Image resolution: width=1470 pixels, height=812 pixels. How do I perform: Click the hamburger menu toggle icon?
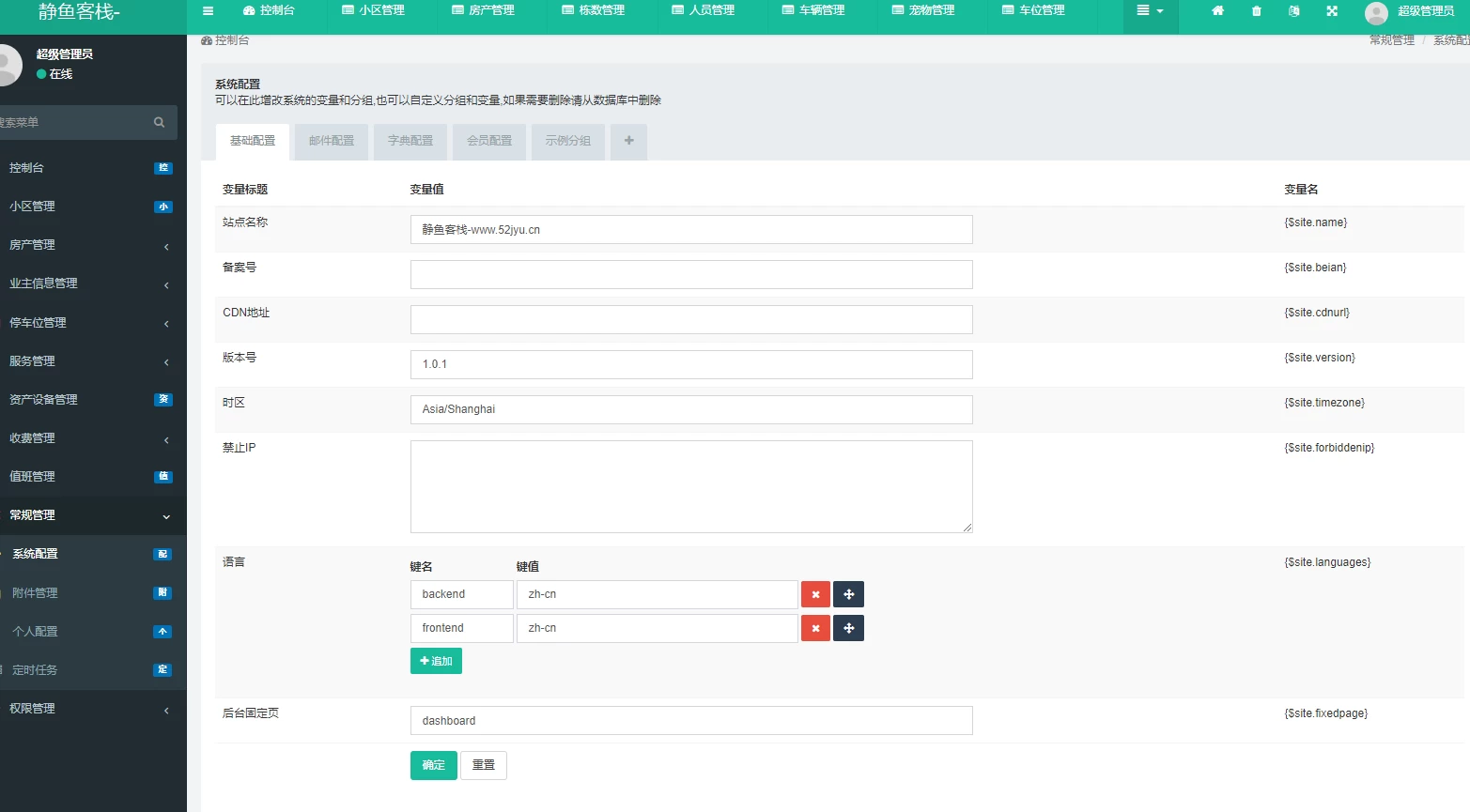point(208,11)
